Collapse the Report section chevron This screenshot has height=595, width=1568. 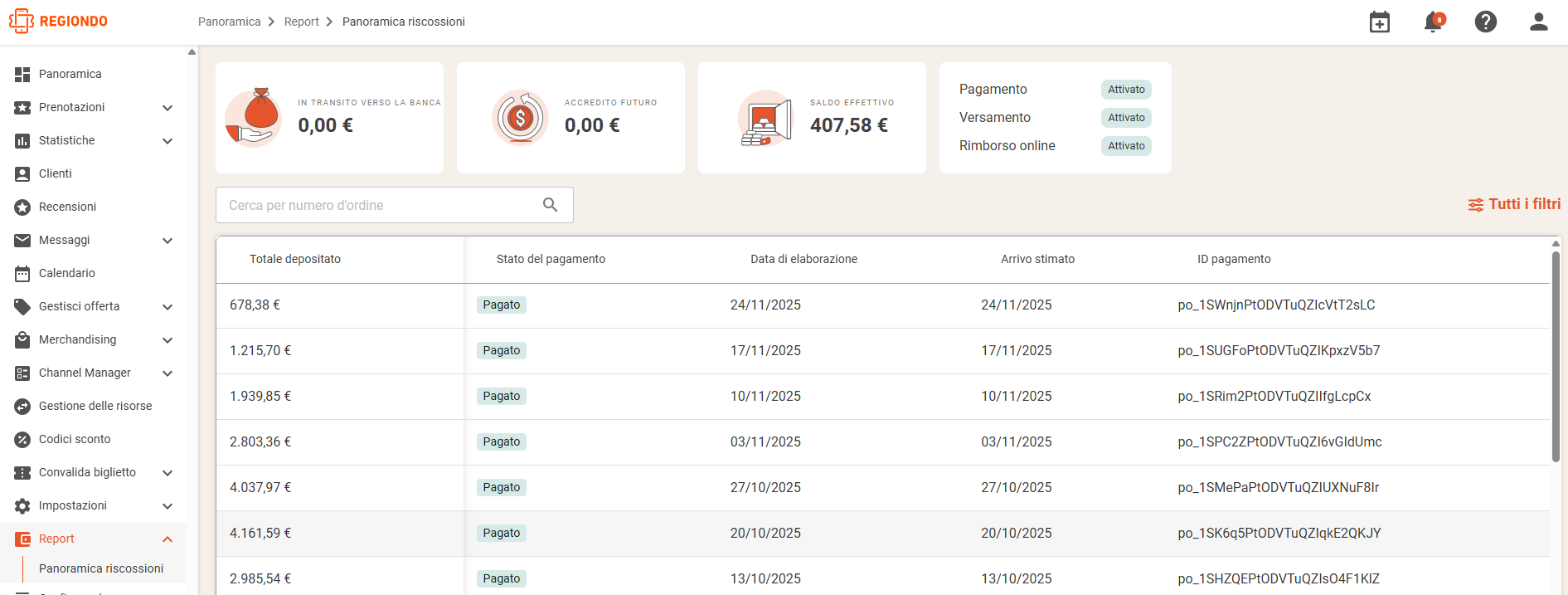pos(167,539)
